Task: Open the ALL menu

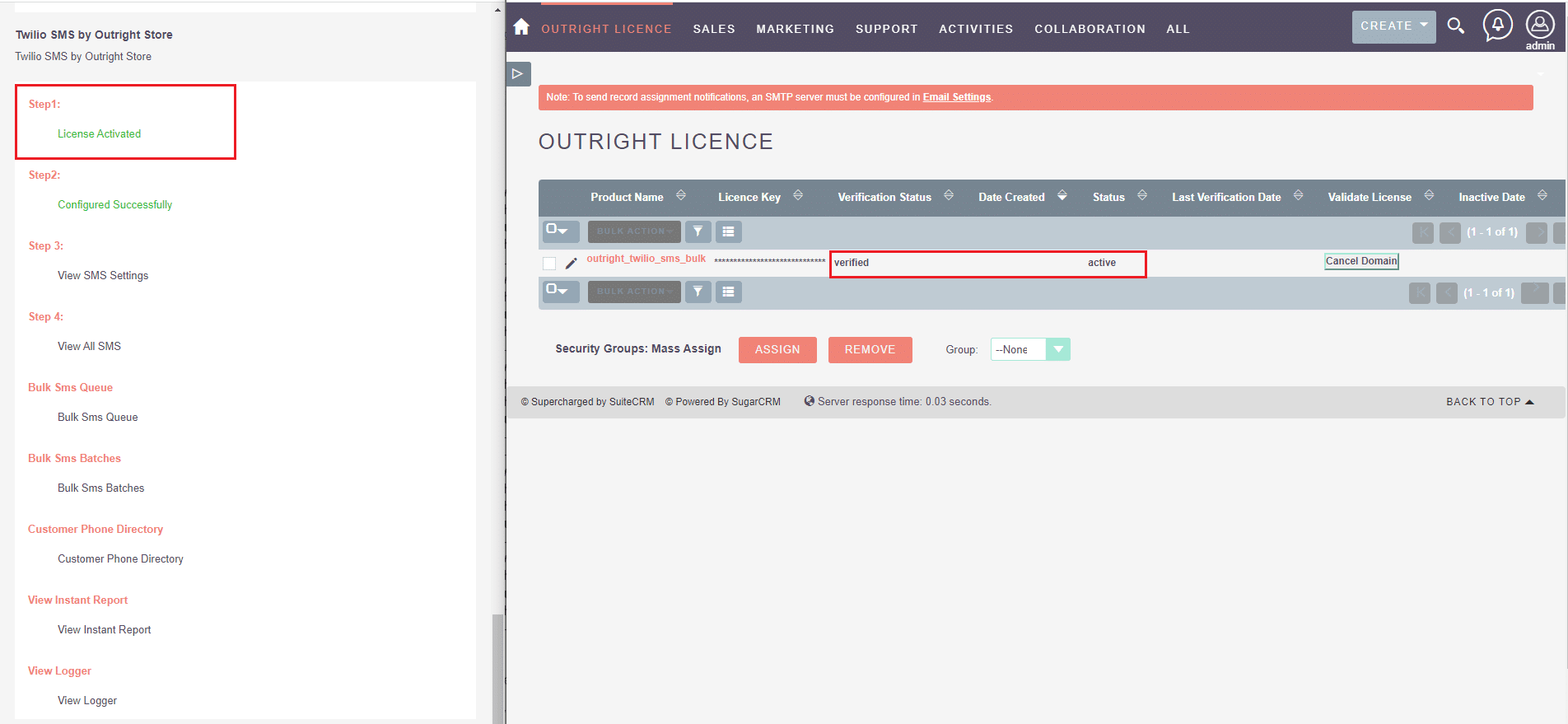Action: [x=1178, y=29]
